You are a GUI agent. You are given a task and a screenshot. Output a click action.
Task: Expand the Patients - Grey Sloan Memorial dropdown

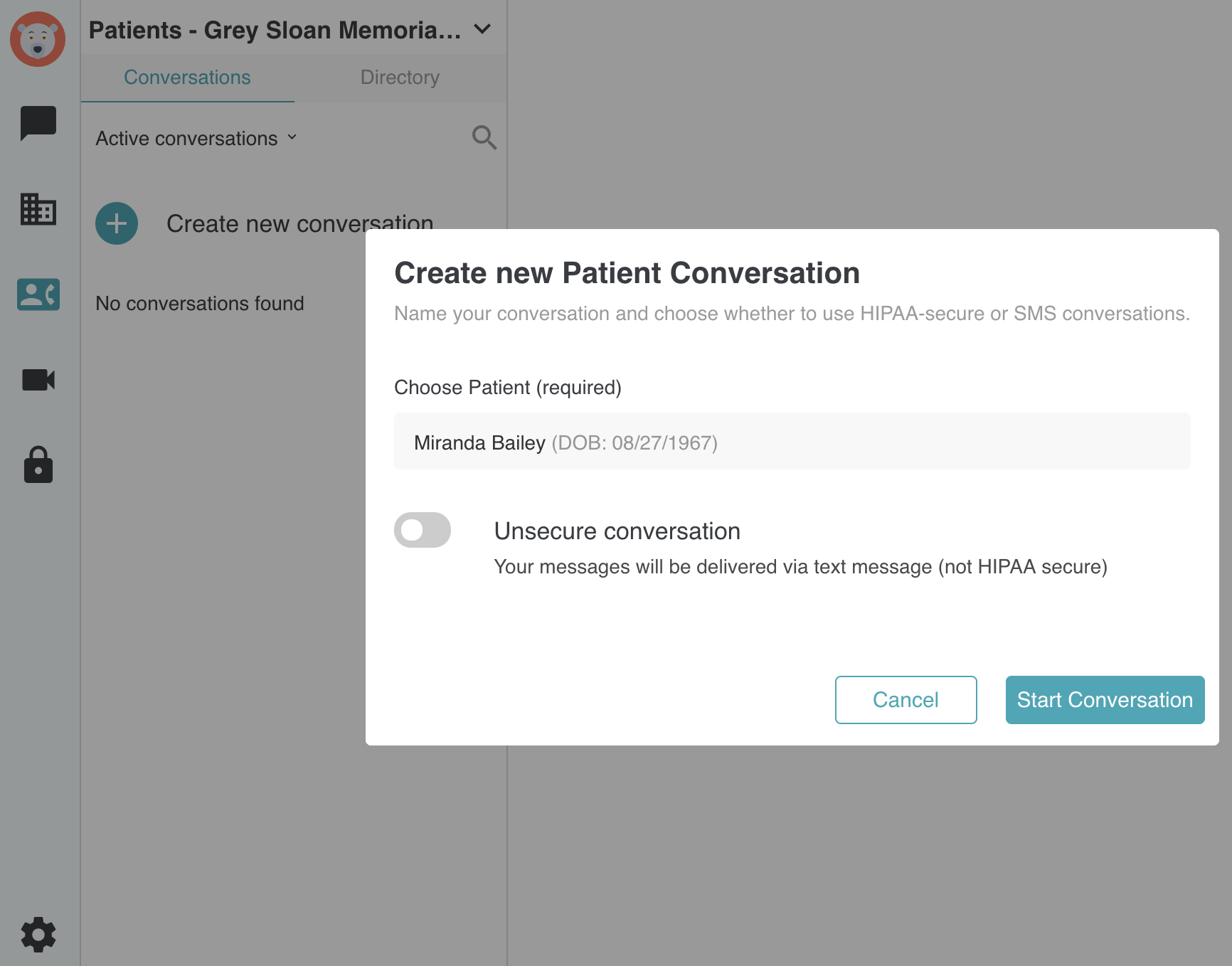pyautogui.click(x=482, y=29)
